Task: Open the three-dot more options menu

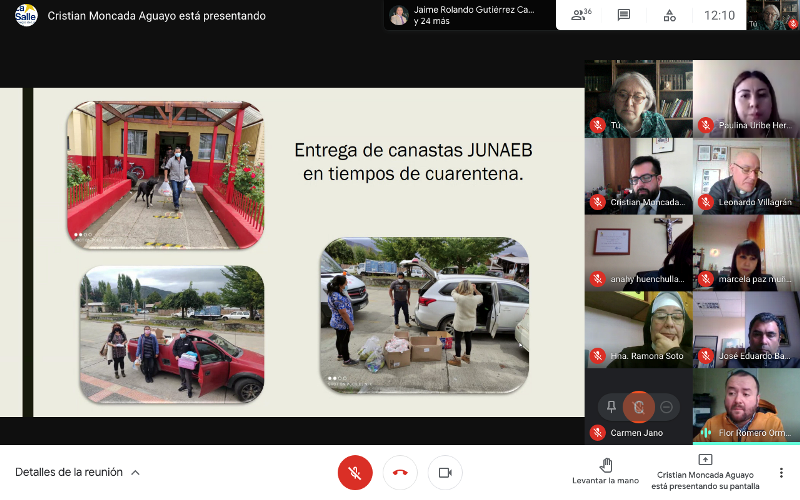Action: 781,472
